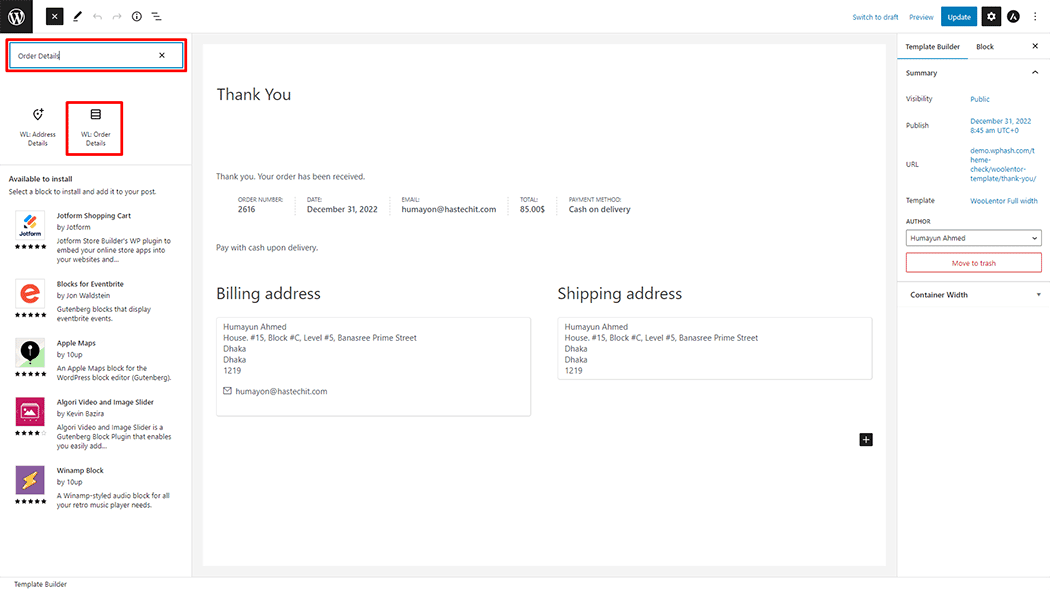This screenshot has width=1050, height=590.
Task: Open the List View icon
Action: tap(157, 17)
